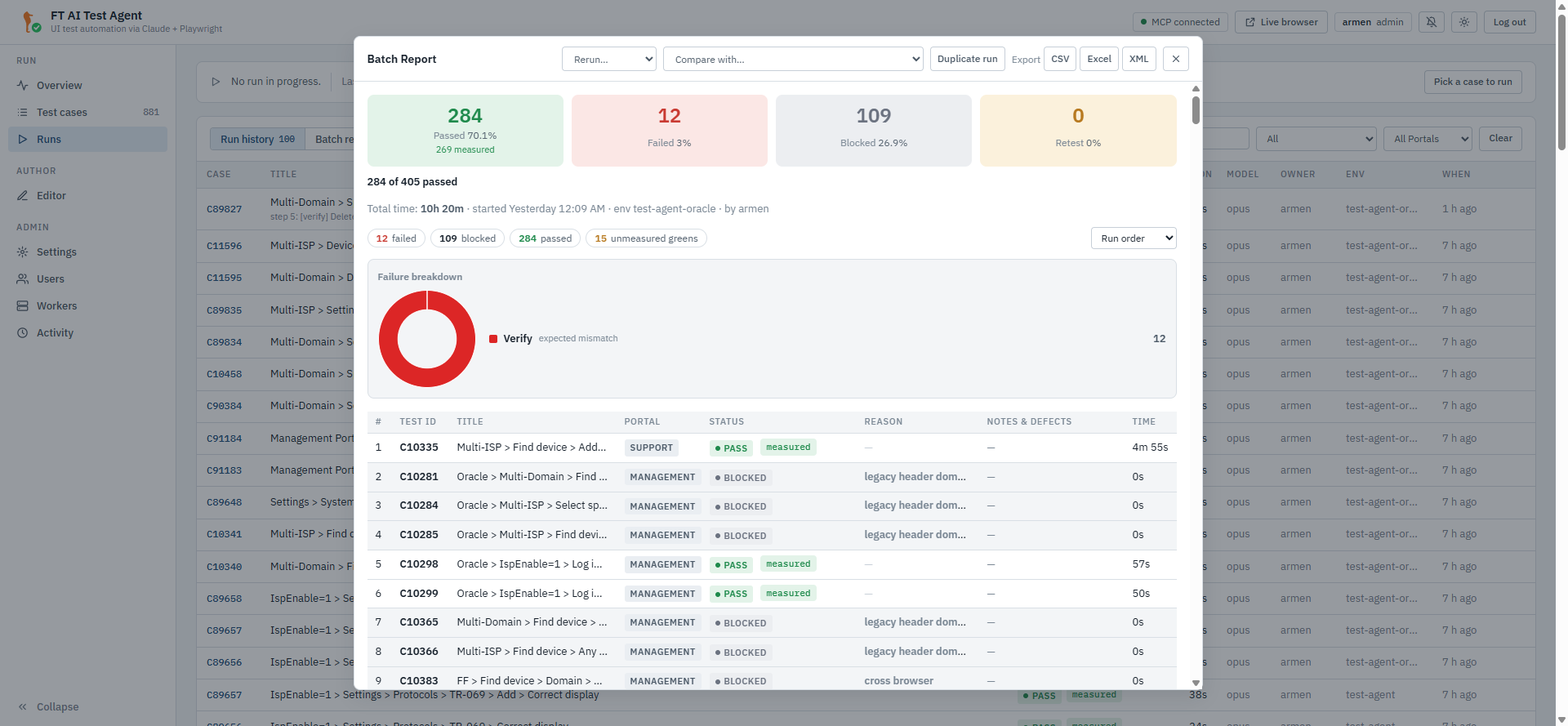
Task: Open the Rerun dropdown
Action: tap(609, 59)
